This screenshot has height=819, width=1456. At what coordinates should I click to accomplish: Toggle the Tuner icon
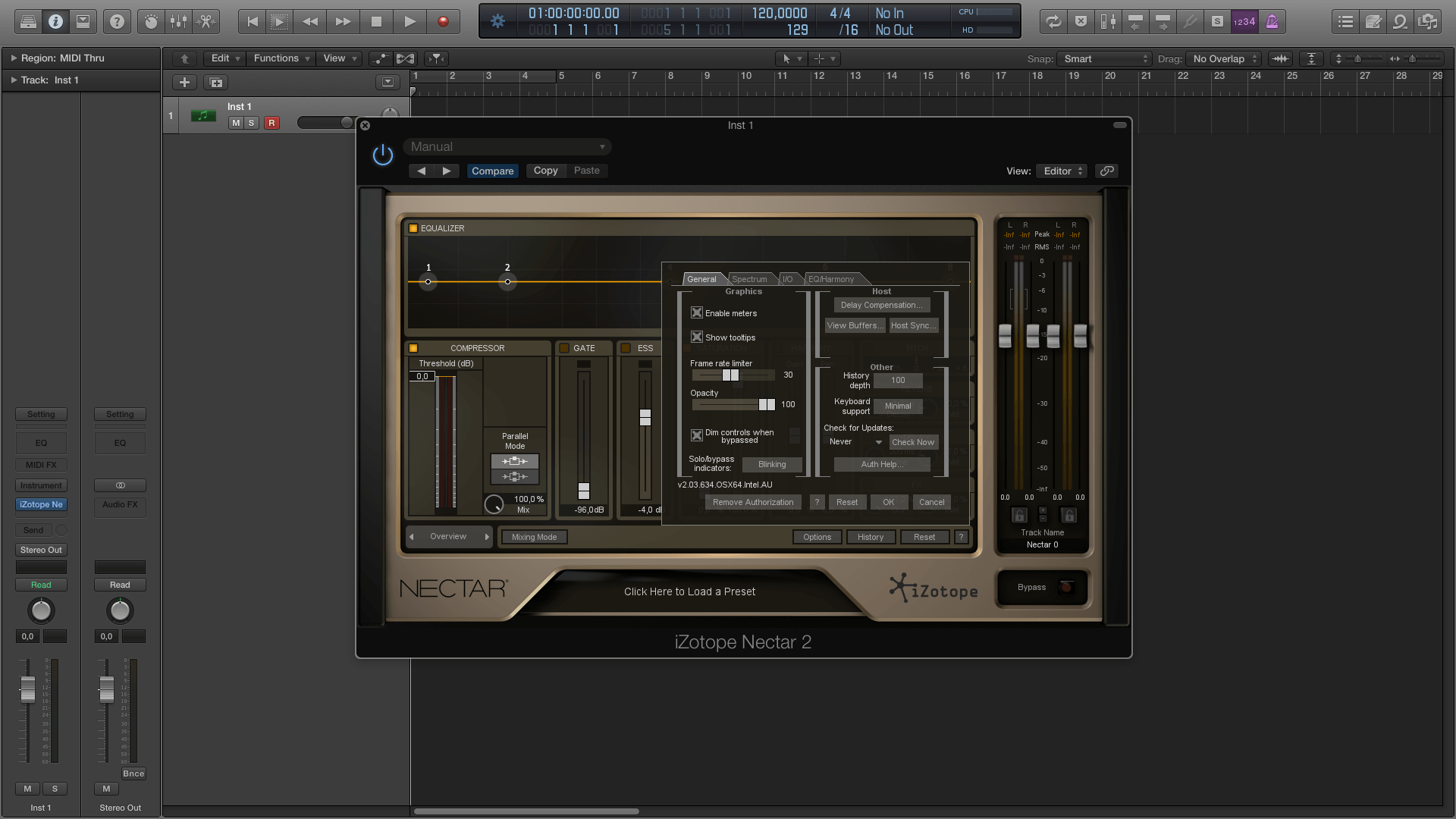tap(1190, 22)
